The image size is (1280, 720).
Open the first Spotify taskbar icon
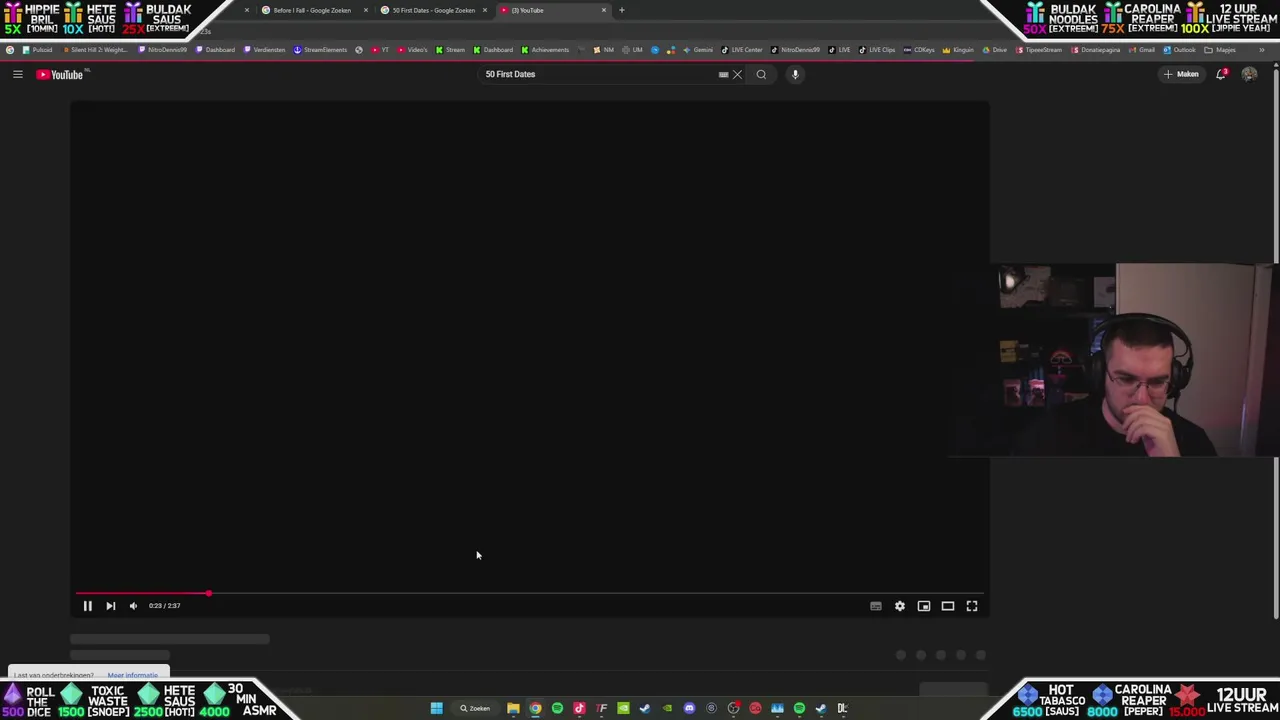[x=557, y=708]
